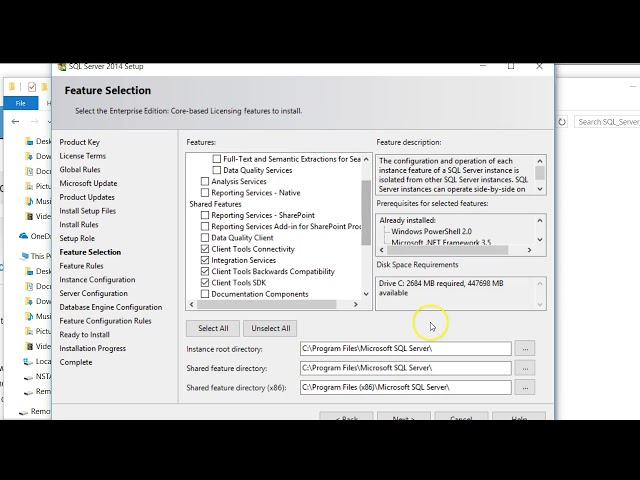
Task: Browse for Shared feature directory (x86)
Action: [x=525, y=387]
